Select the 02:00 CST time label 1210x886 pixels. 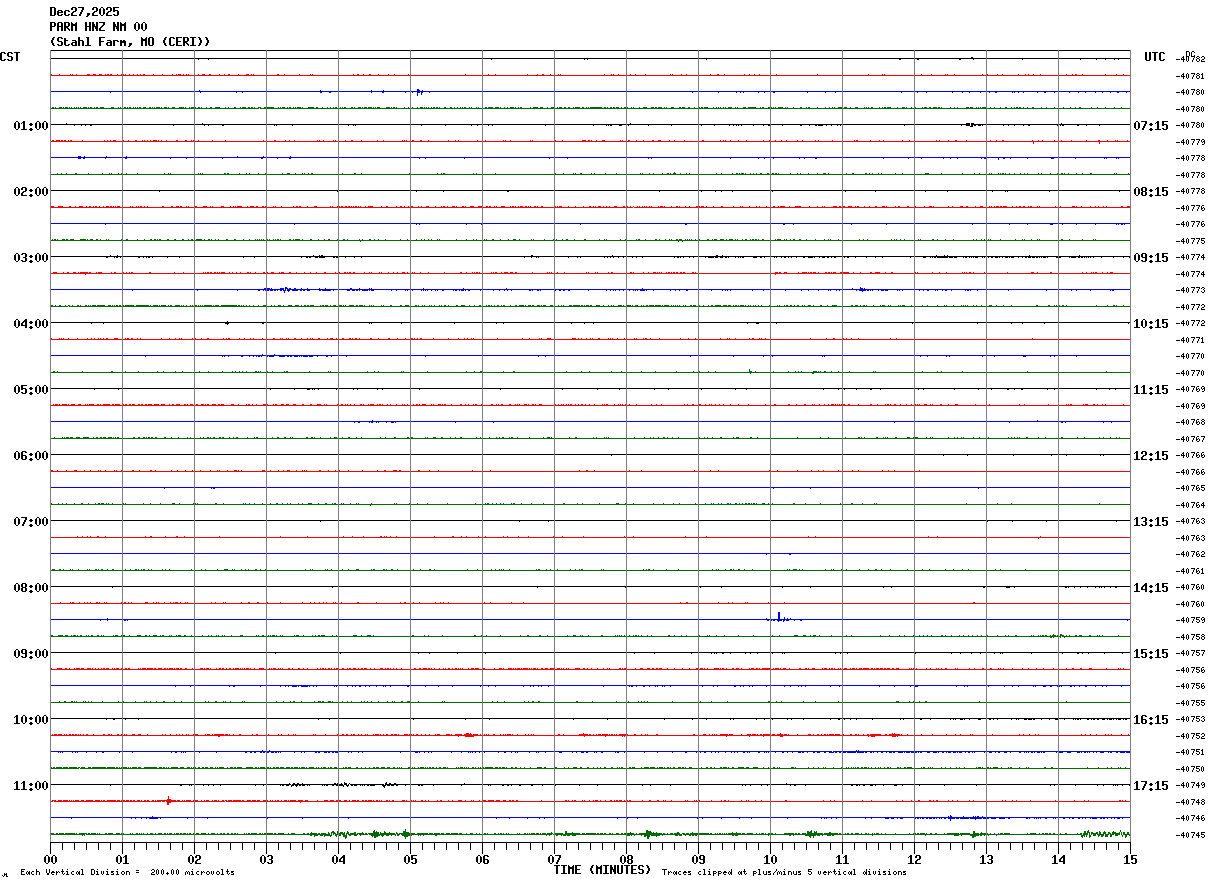point(31,192)
